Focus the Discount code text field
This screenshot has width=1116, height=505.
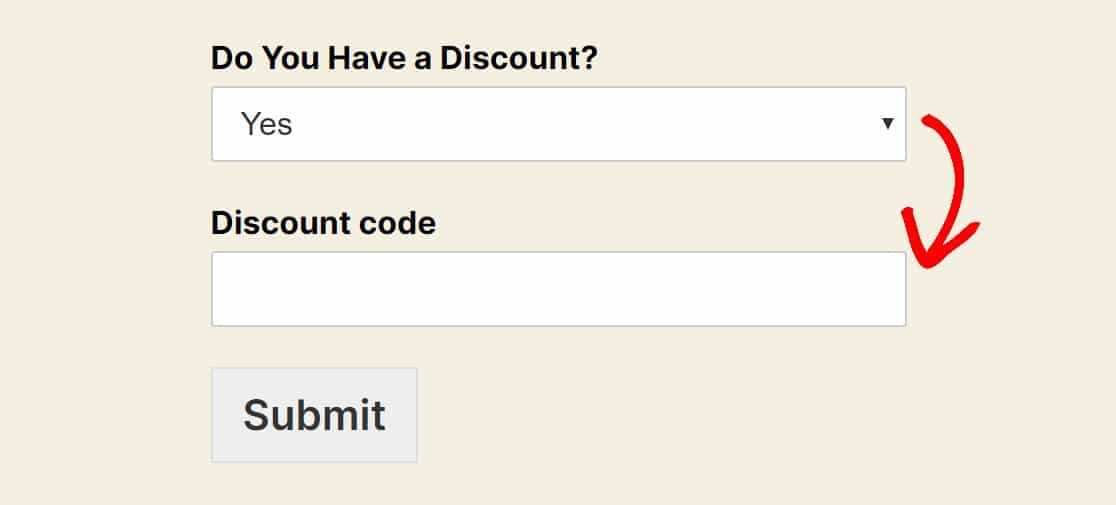(x=558, y=289)
